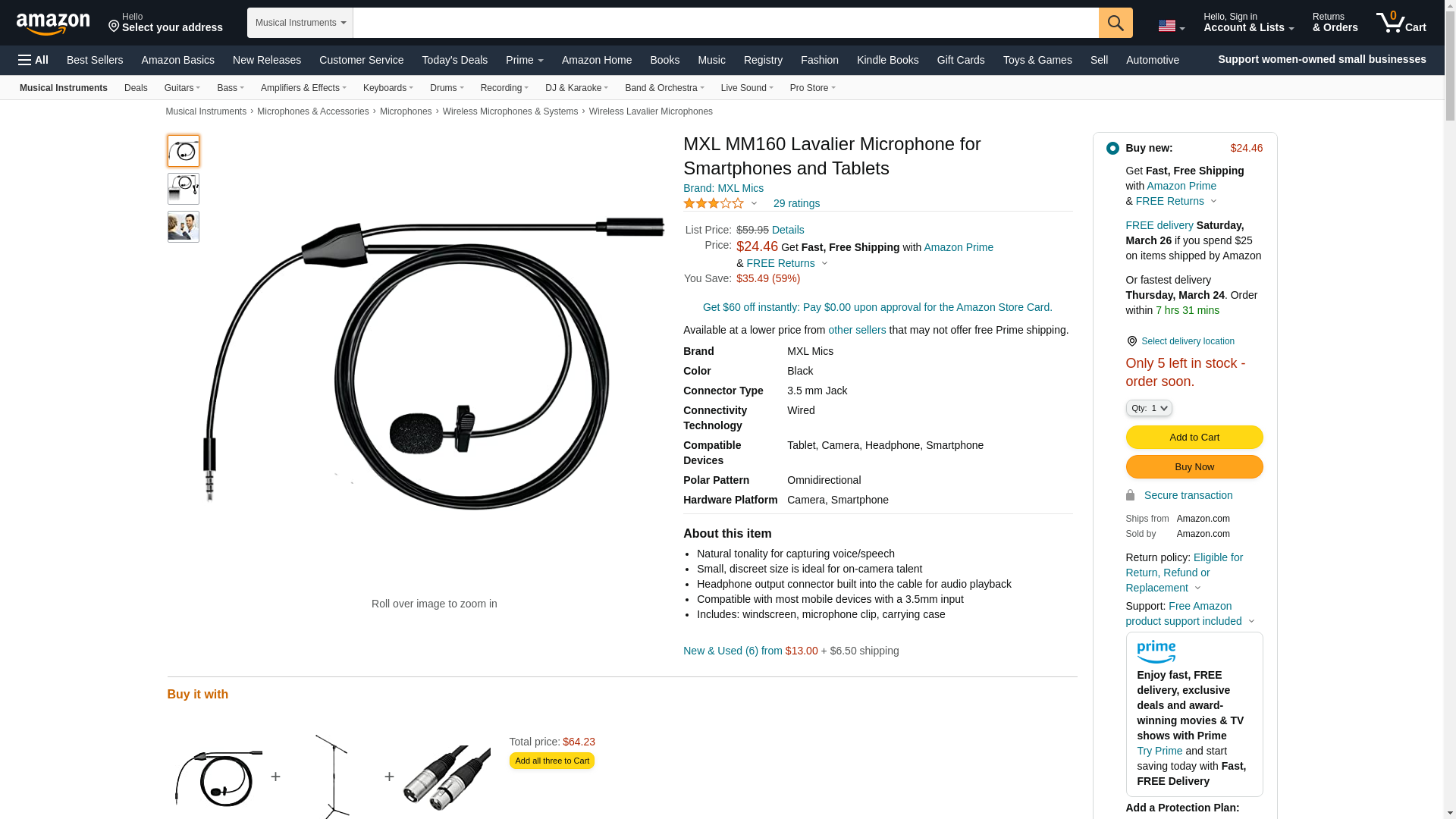
Task: Open the Musical Instruments search category dropdown
Action: [x=300, y=23]
